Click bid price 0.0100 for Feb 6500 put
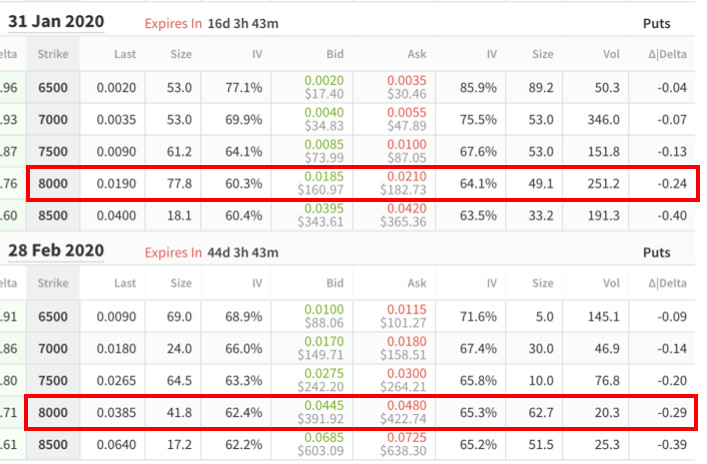 (324, 309)
